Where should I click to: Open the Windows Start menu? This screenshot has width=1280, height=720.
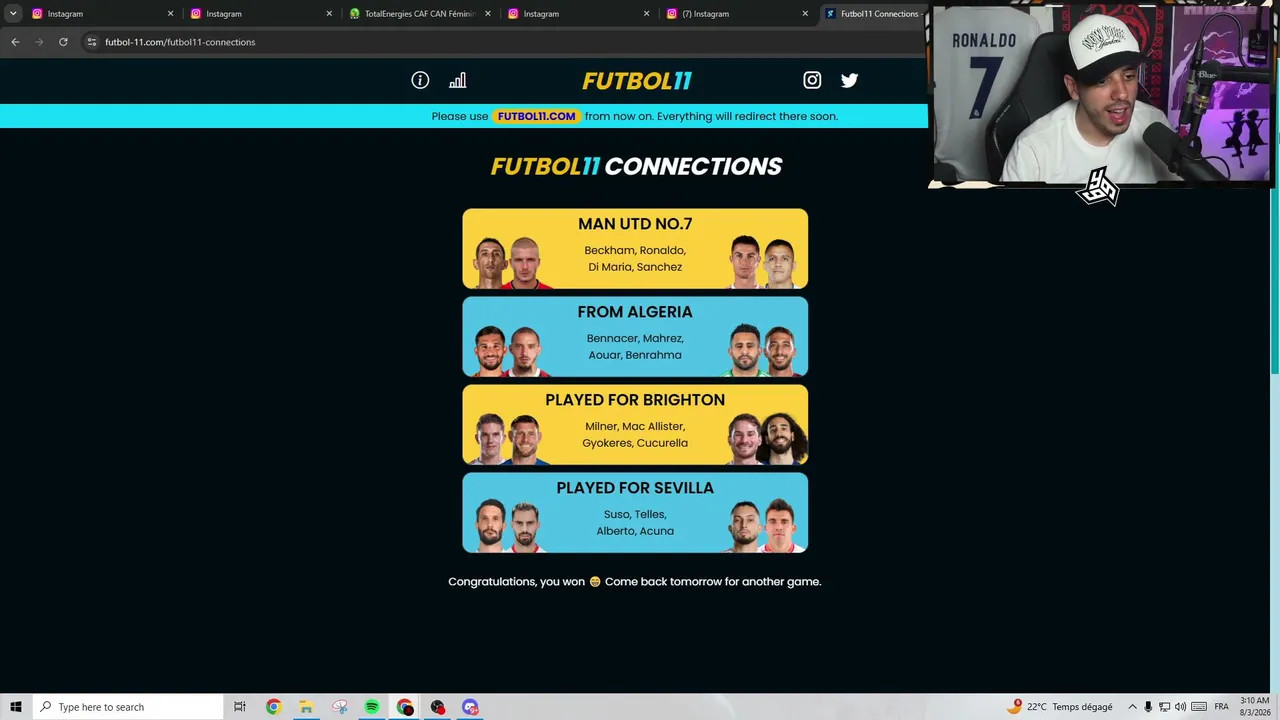coord(16,707)
